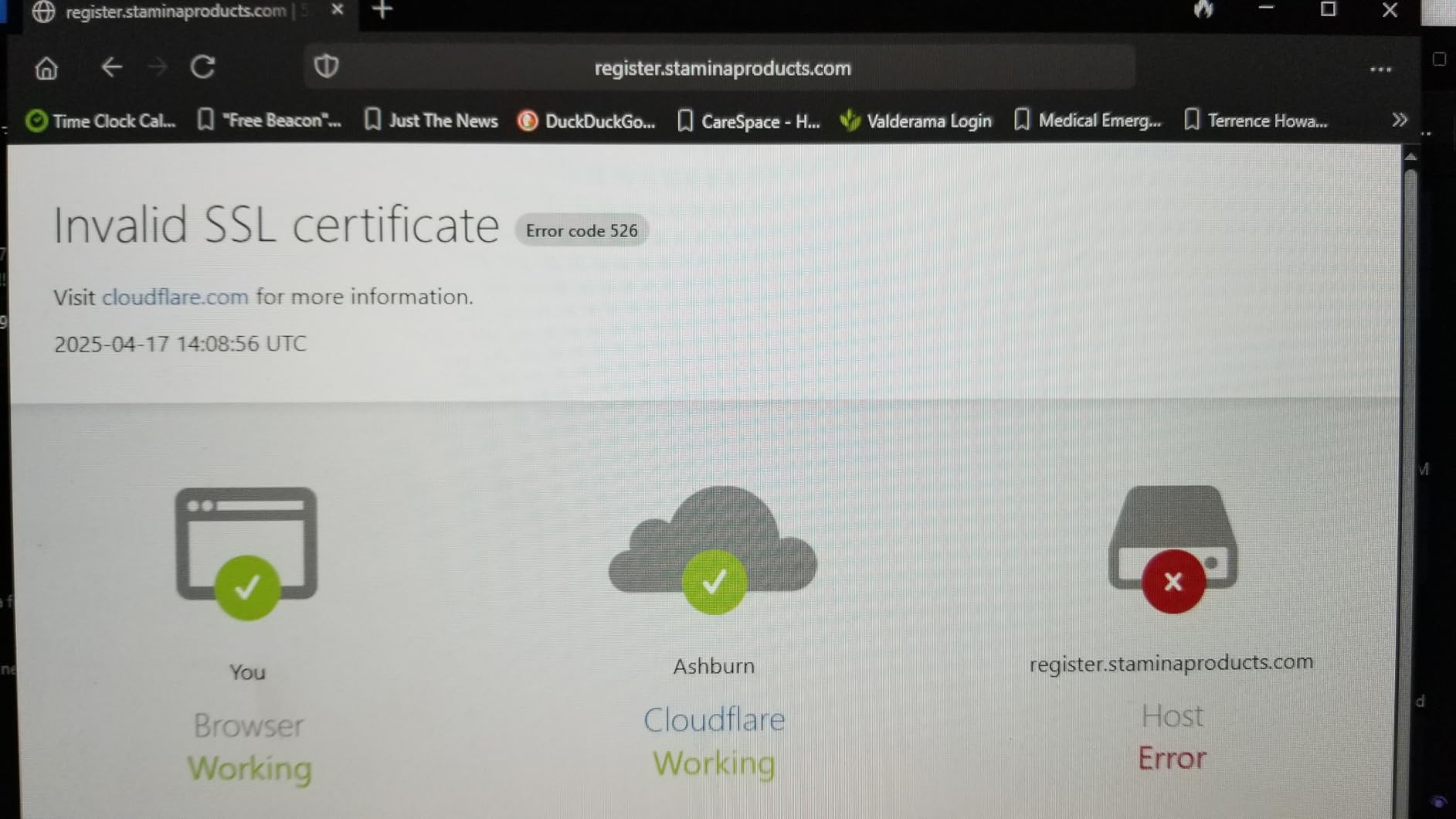Click the Invalid SSL certificate heading
Viewport: 1456px width, 819px height.
[276, 226]
